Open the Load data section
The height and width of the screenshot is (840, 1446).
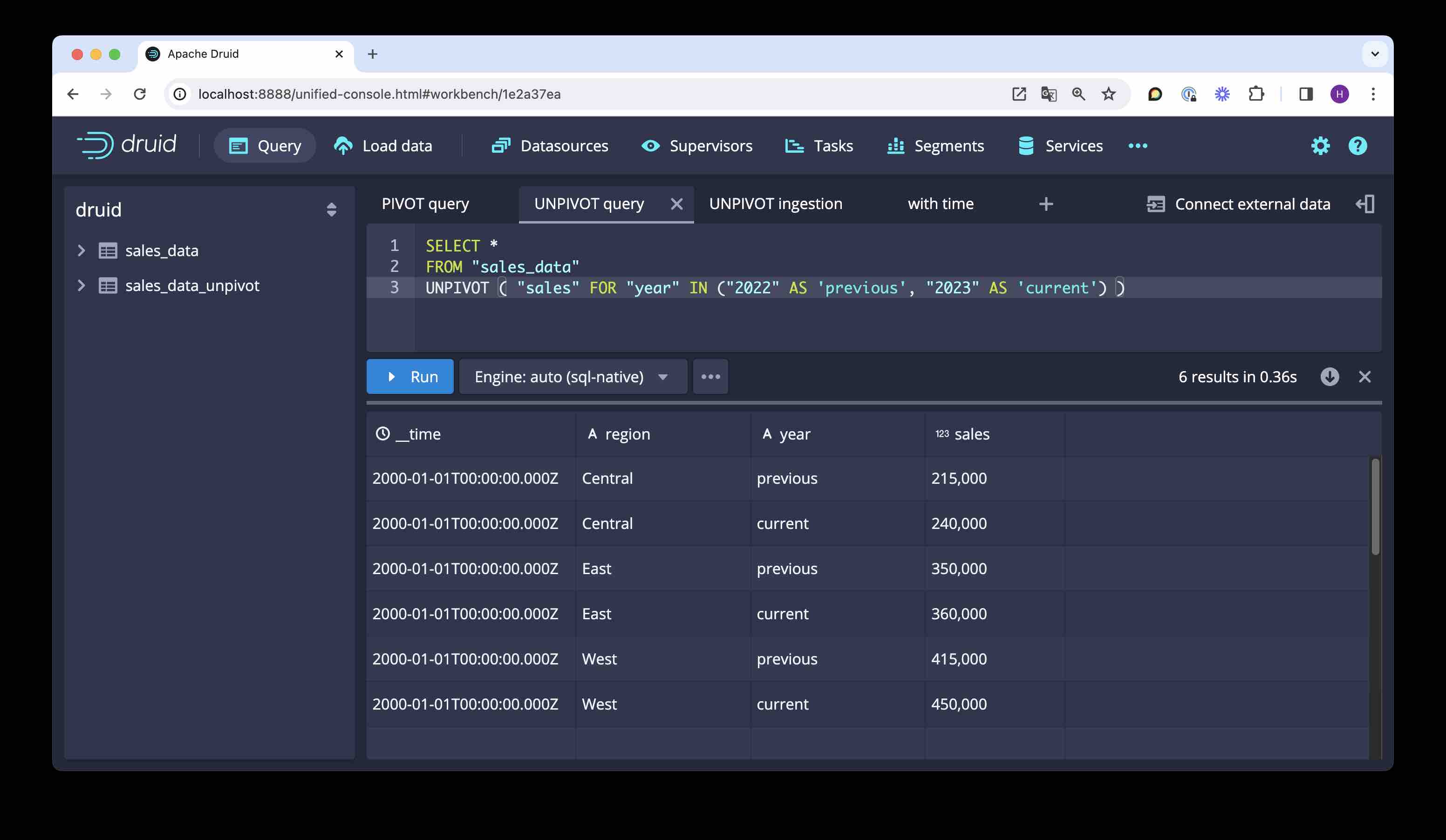pos(383,146)
